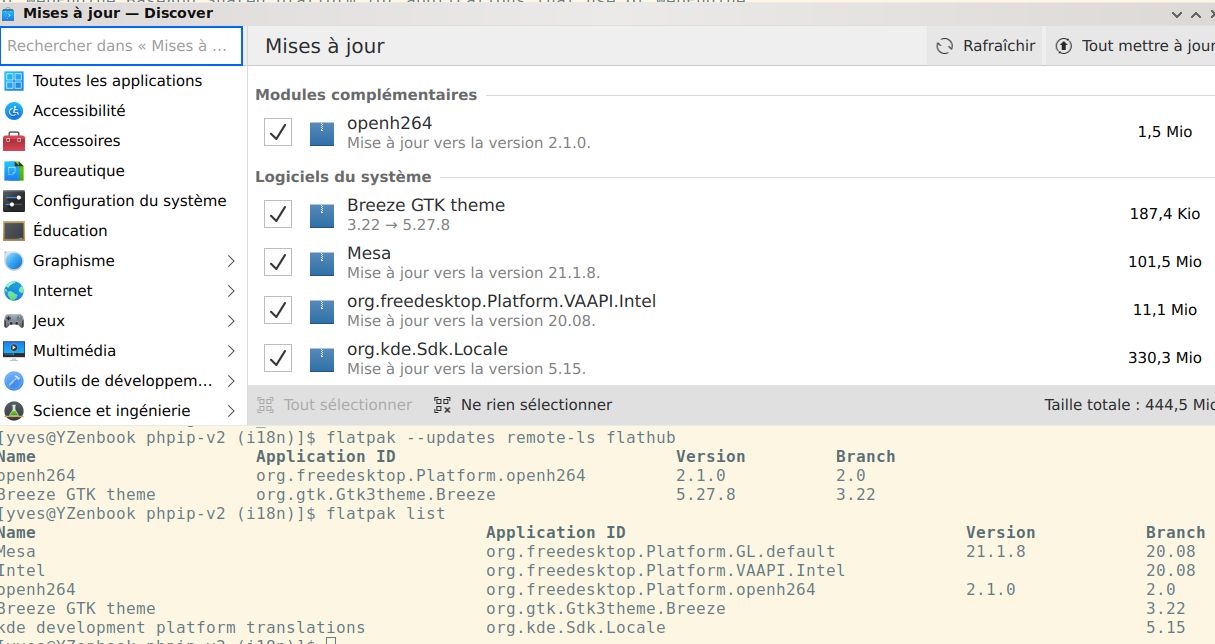Uncheck the org.freedesktop.Platform.VAAPI.Intel checkbox

278,310
